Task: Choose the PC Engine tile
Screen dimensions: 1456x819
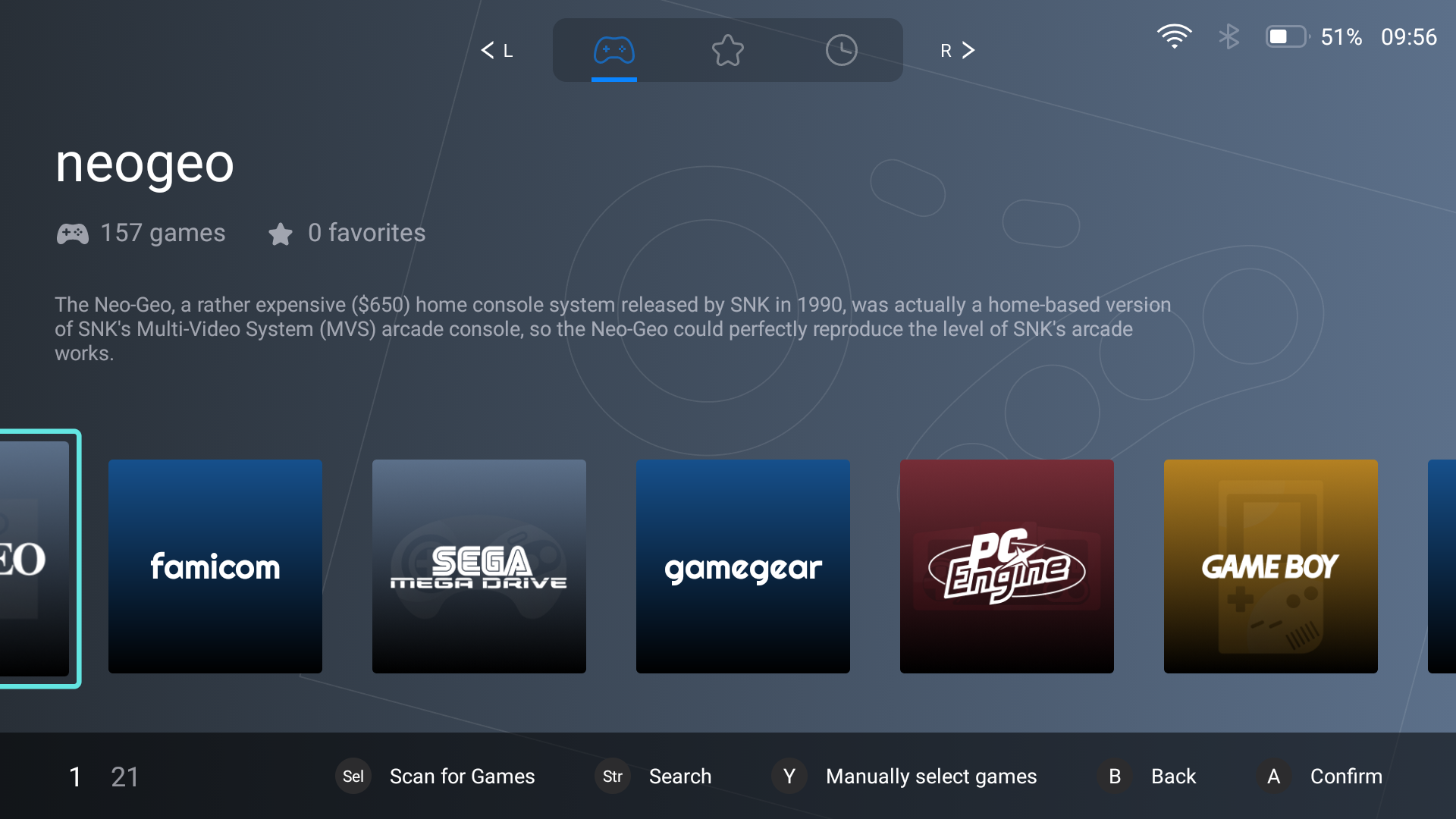Action: pyautogui.click(x=1007, y=566)
